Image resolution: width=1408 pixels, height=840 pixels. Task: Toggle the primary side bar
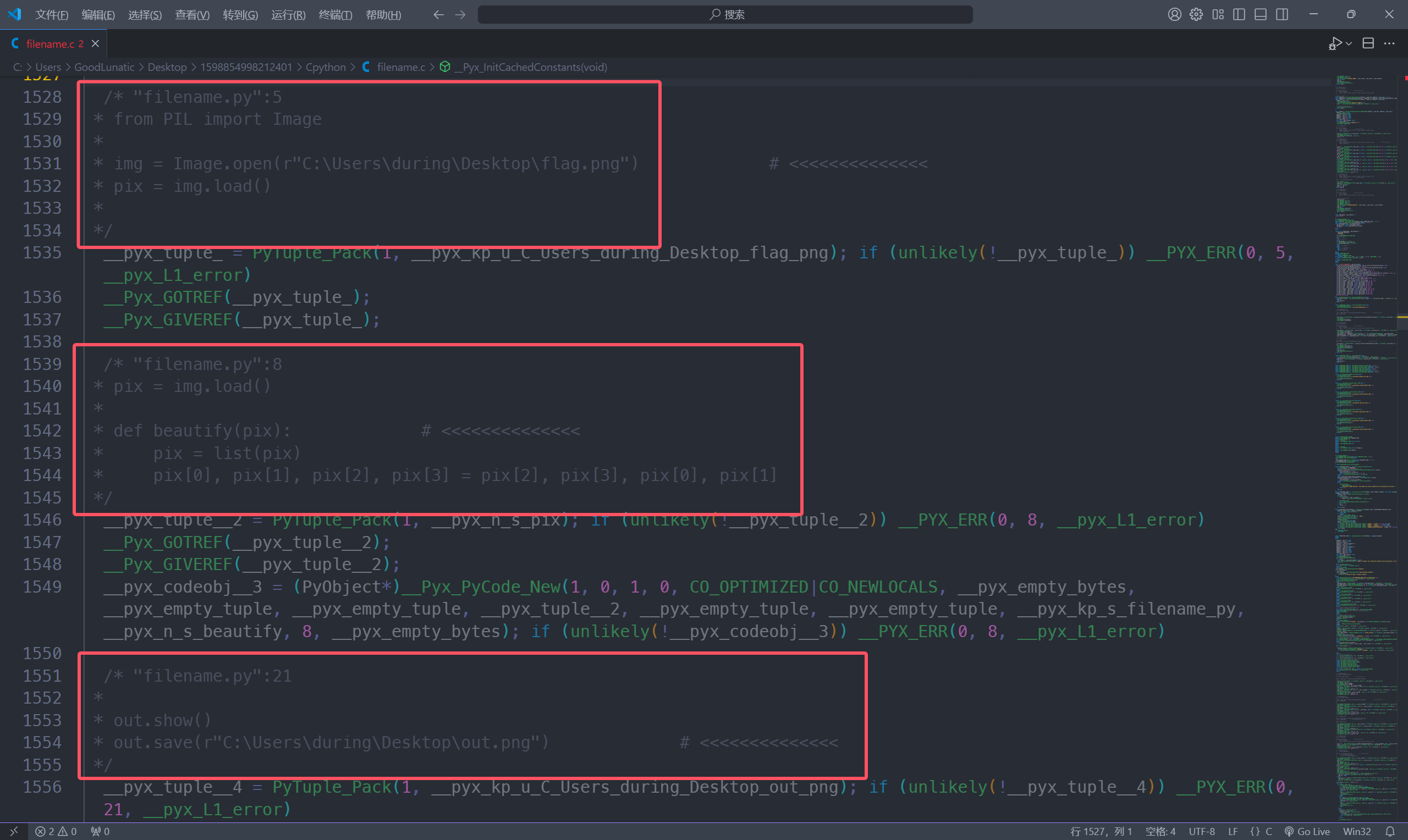click(1239, 15)
